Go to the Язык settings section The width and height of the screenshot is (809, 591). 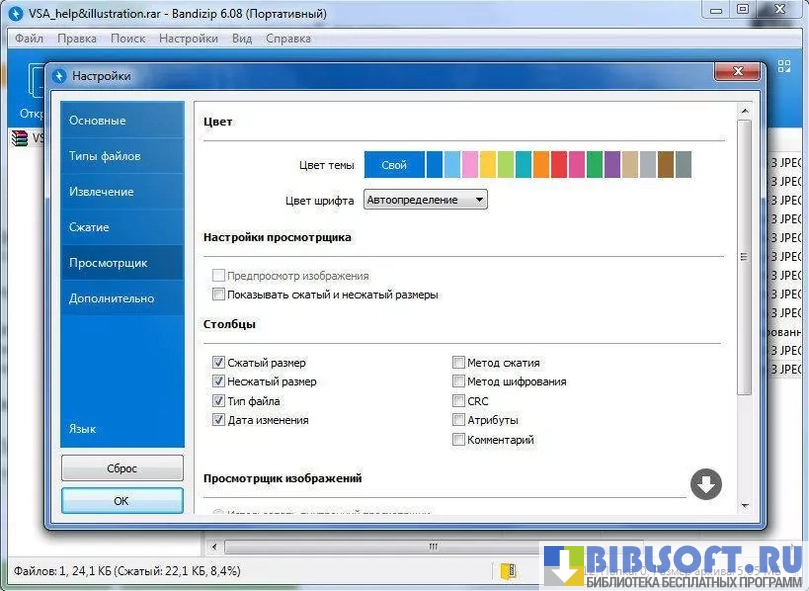82,428
